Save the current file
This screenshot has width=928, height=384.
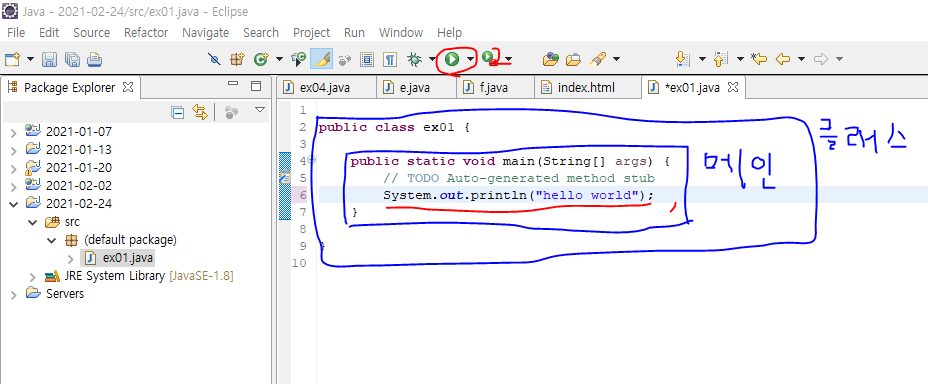click(x=50, y=59)
